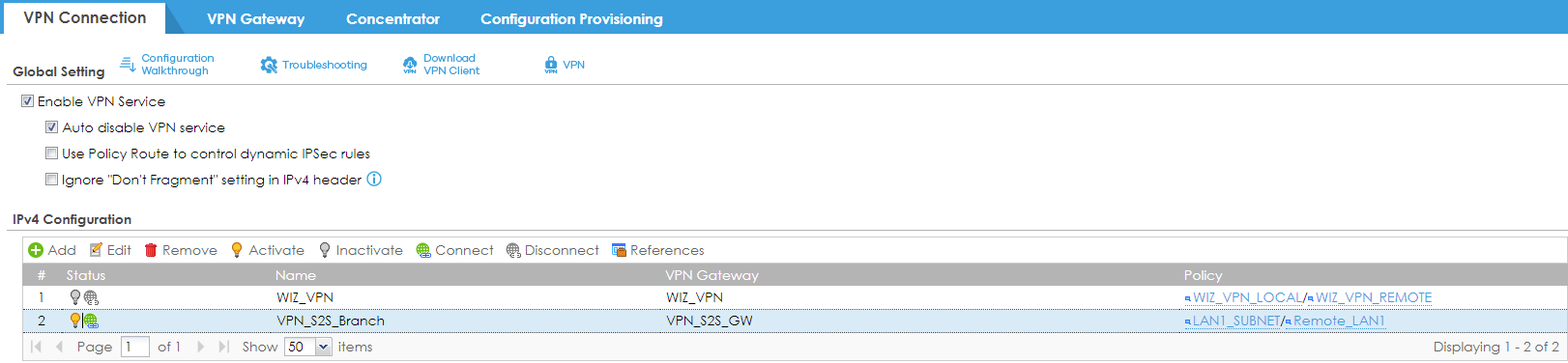Switch to the VPN Gateway tab
This screenshot has width=1568, height=363.
click(255, 18)
